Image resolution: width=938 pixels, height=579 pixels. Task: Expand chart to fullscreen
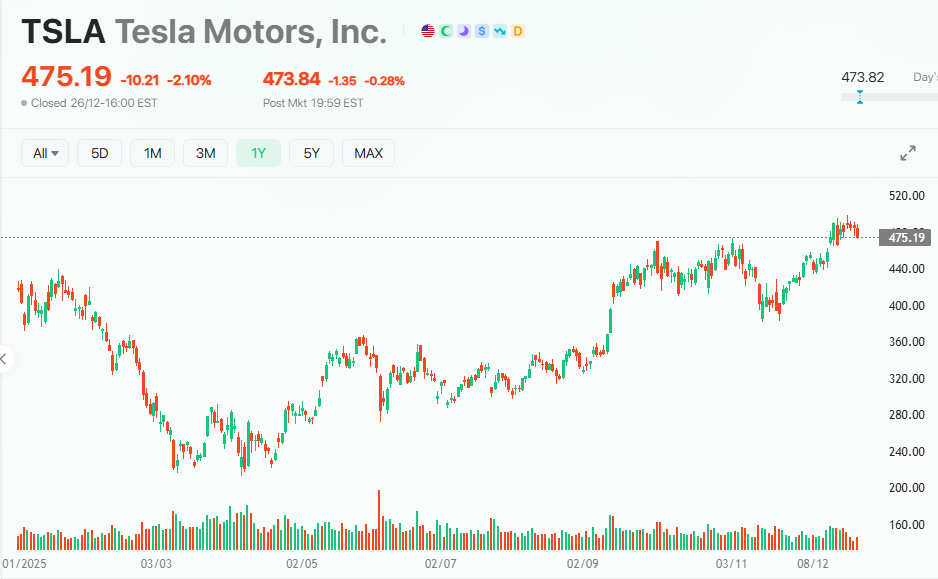[x=908, y=153]
